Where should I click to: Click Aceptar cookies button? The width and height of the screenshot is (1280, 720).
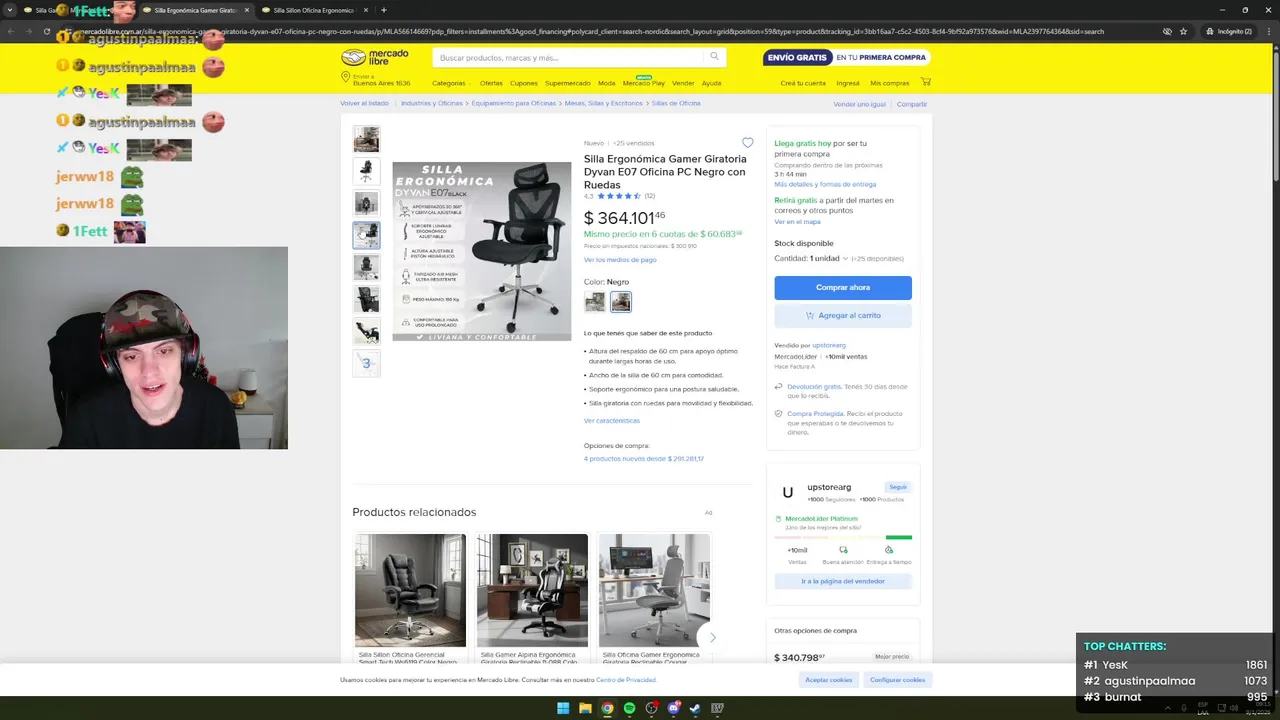pyautogui.click(x=829, y=680)
